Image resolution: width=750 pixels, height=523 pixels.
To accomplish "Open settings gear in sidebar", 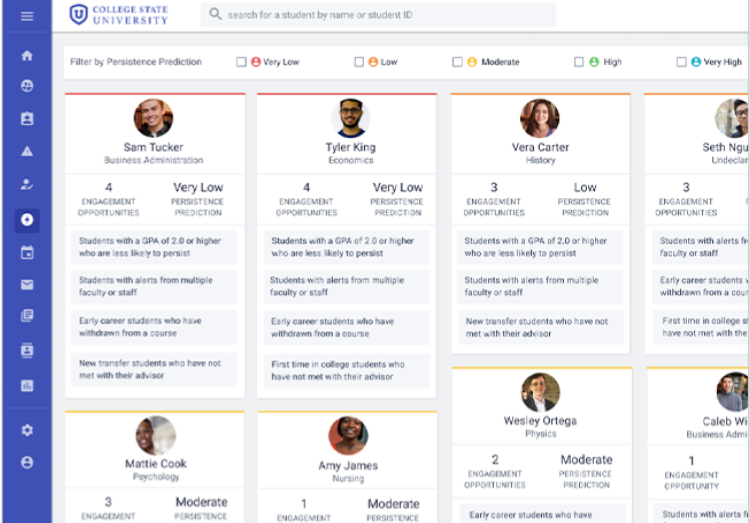I will click(x=27, y=430).
